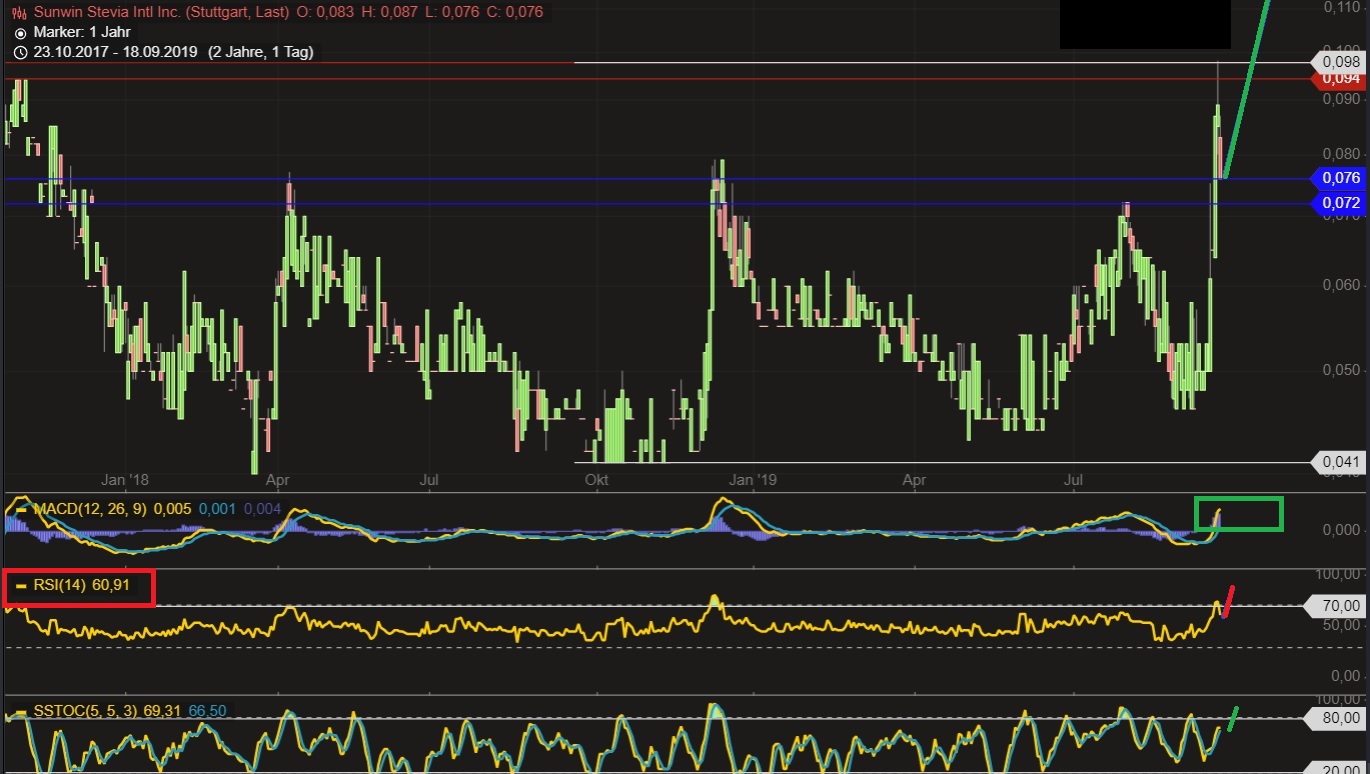Viewport: 1370px width, 774px height.
Task: Click the 50,00 RSI axis label
Action: 1340,626
